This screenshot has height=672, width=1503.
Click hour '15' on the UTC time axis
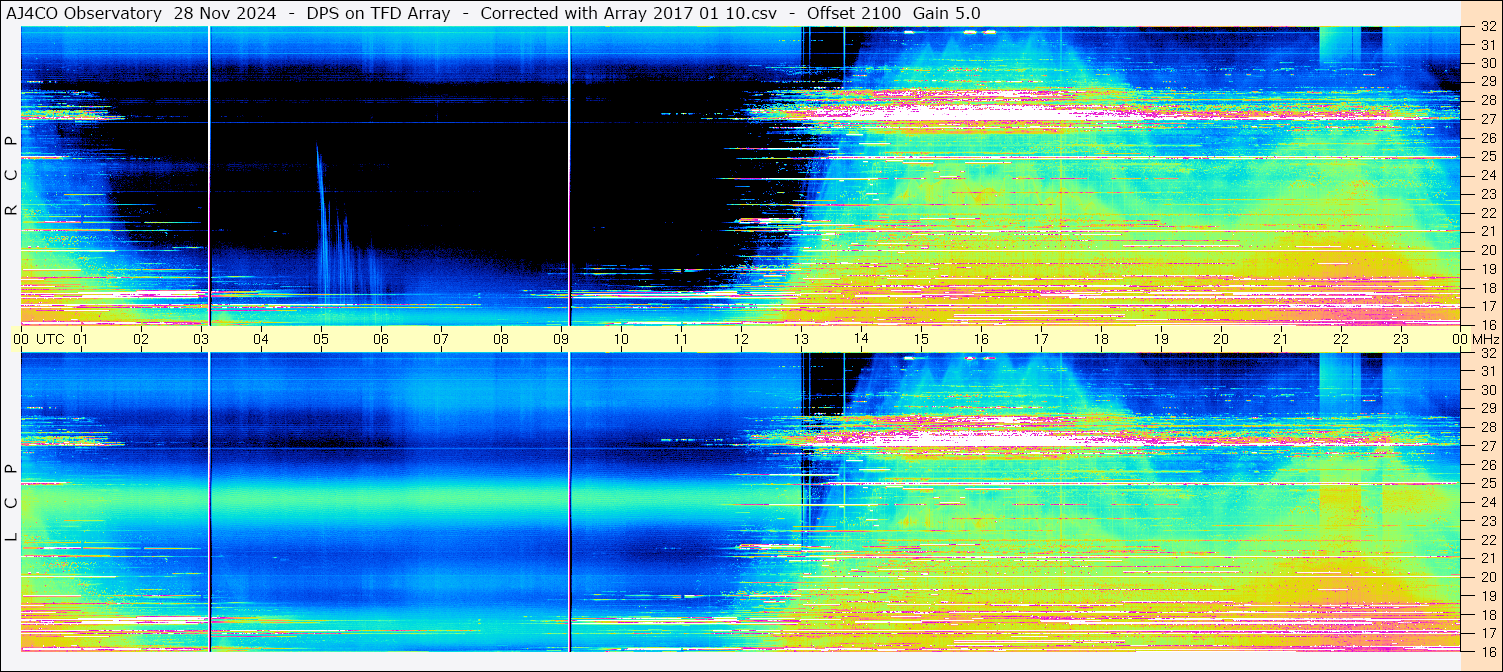coord(921,340)
